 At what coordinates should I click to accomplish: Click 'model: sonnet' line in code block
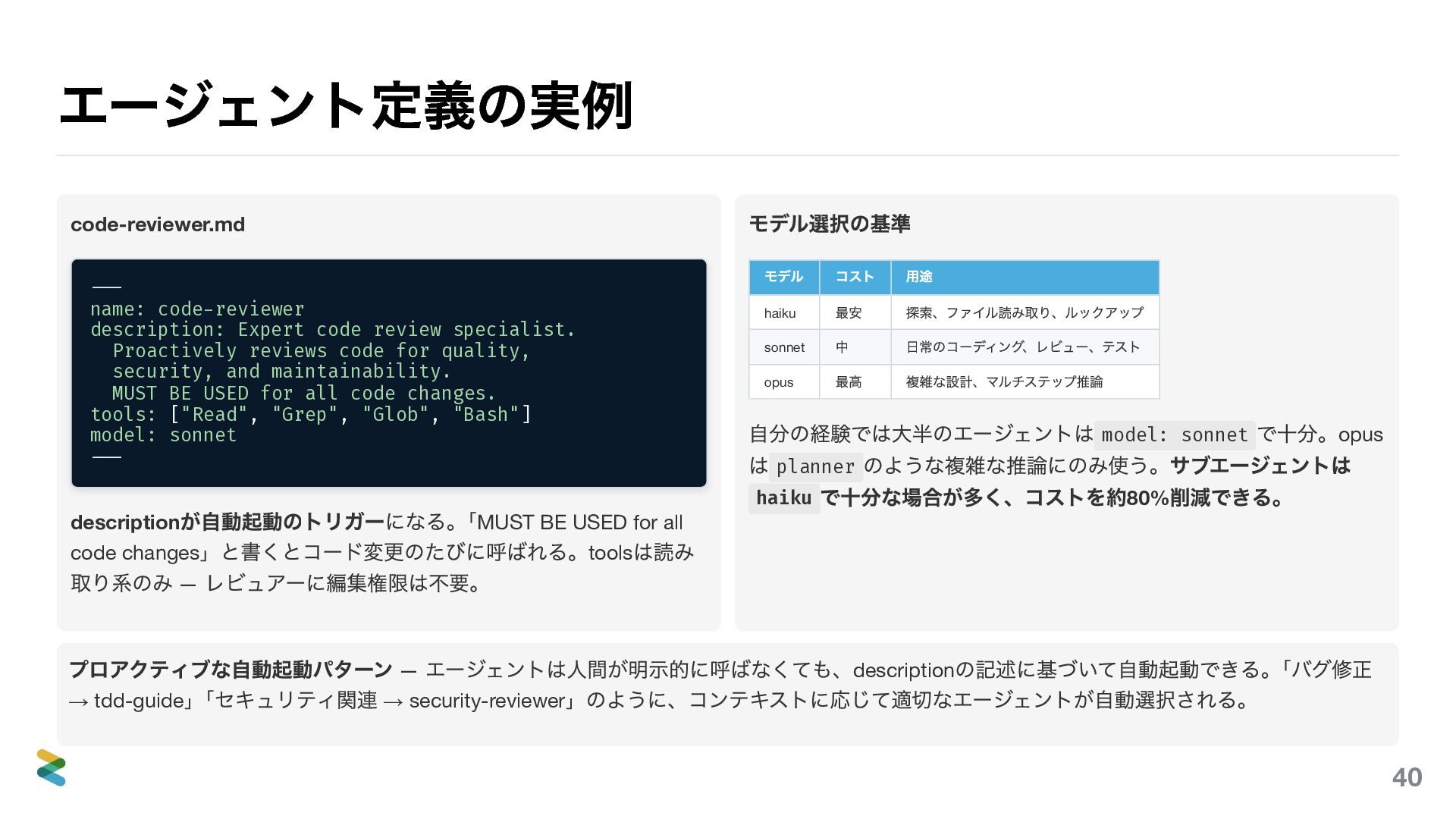[163, 435]
